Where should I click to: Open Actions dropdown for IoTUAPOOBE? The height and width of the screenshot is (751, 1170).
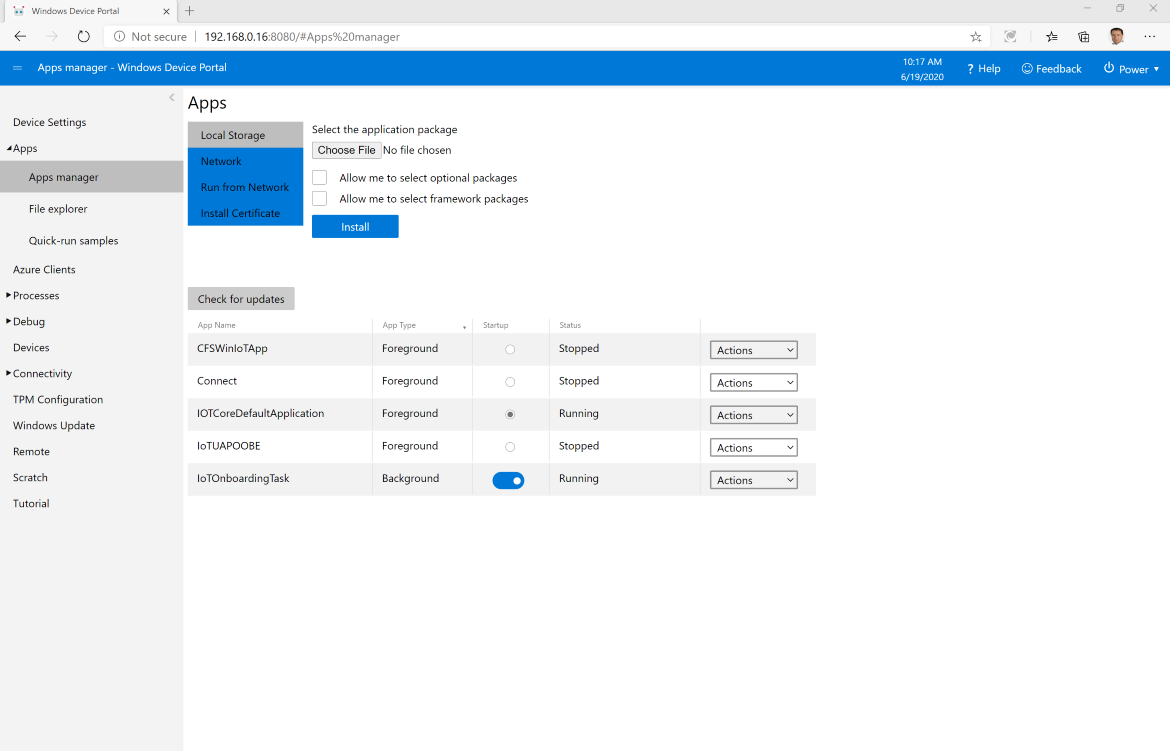coord(754,447)
